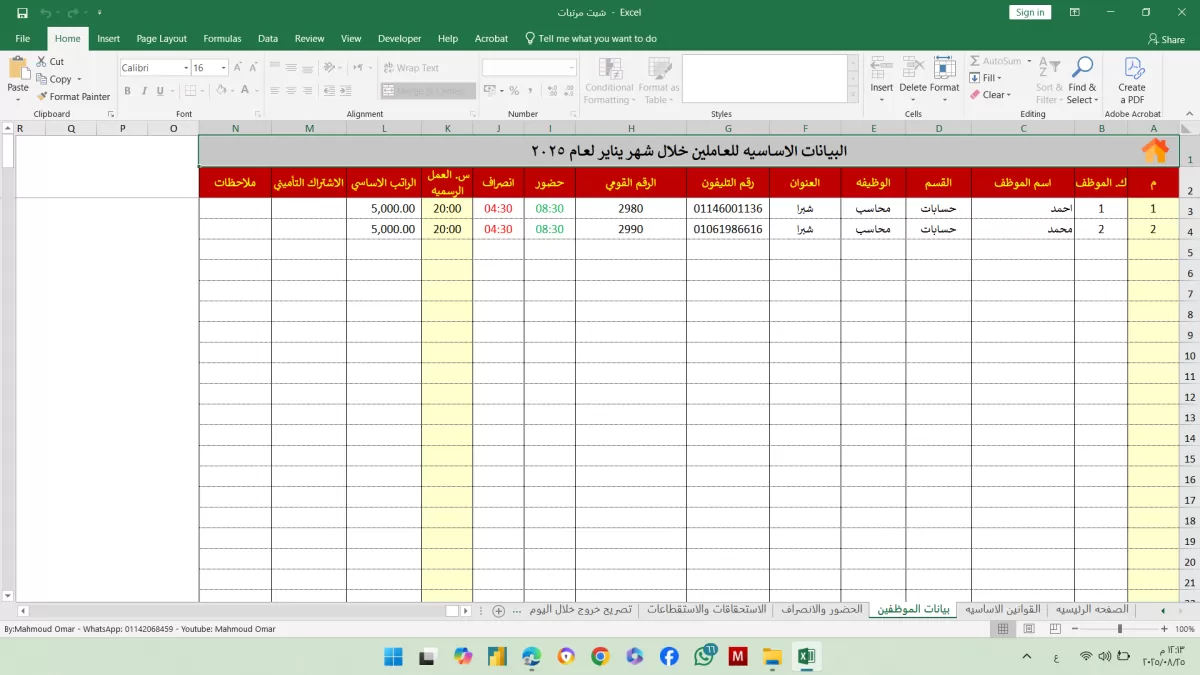Click Create a PDF icon

coord(1132,69)
